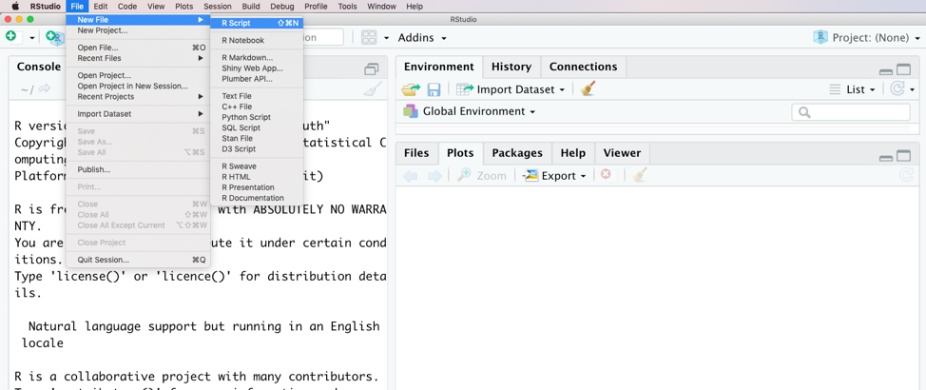Expand Import Dataset submenu in File menu
926x390 pixels.
click(x=138, y=113)
